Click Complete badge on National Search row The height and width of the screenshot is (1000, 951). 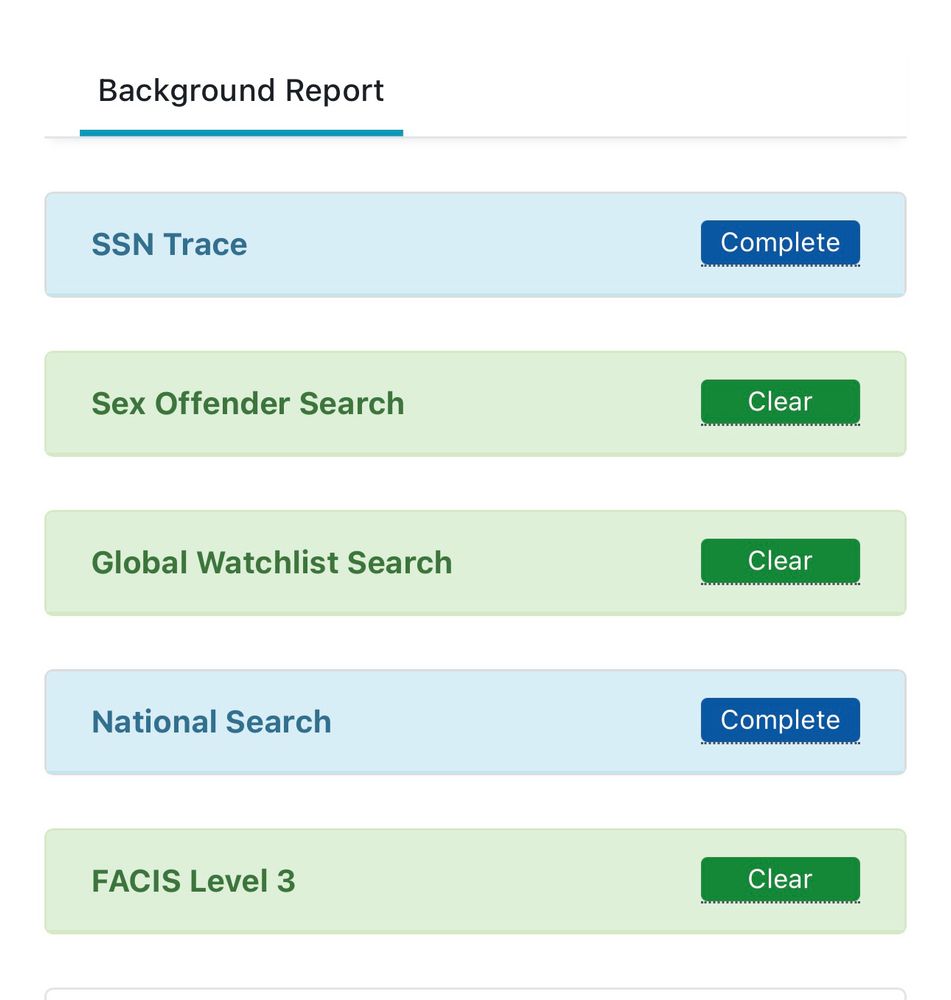coord(780,720)
